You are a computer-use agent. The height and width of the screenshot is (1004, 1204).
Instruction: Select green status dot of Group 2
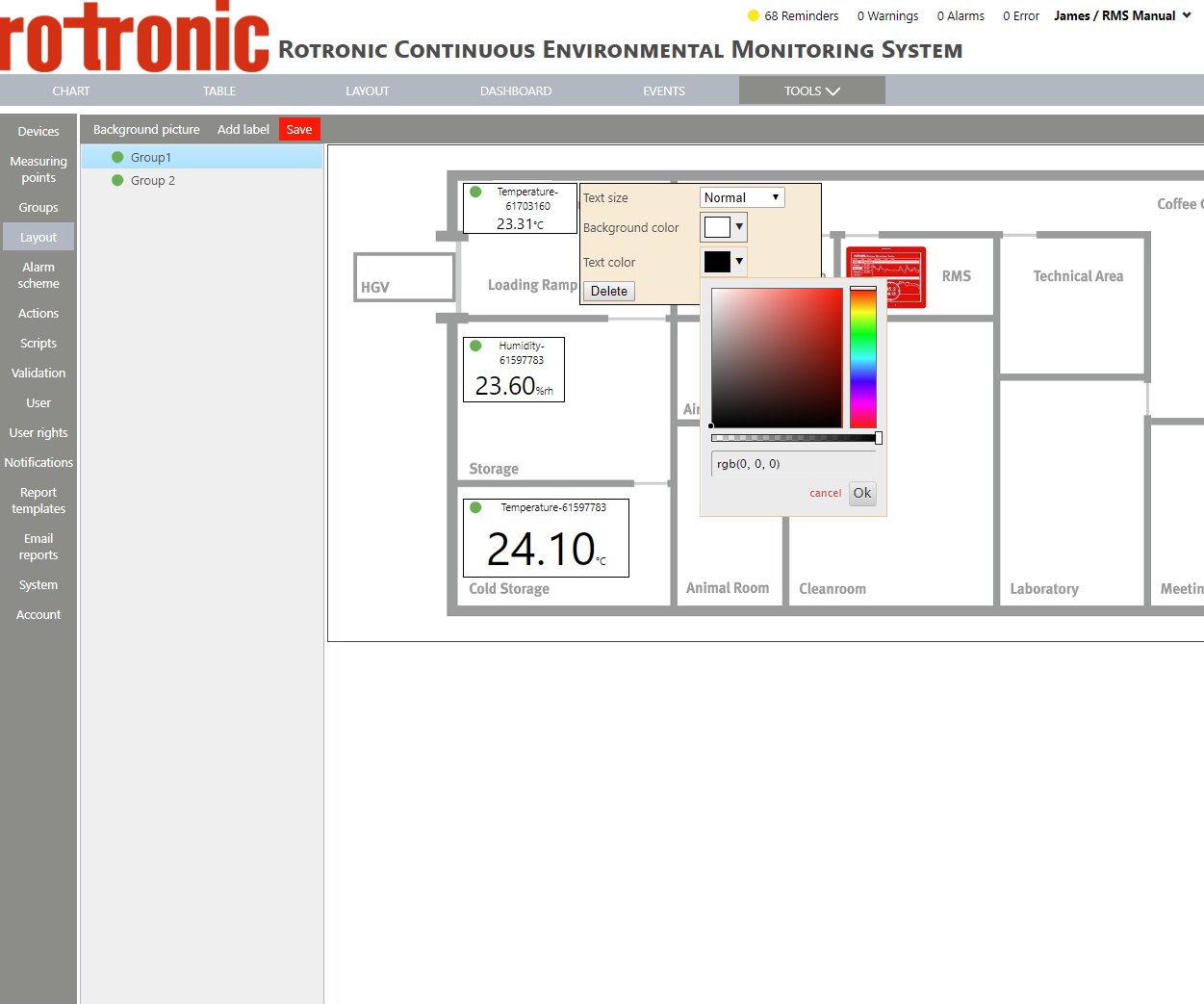coord(117,180)
